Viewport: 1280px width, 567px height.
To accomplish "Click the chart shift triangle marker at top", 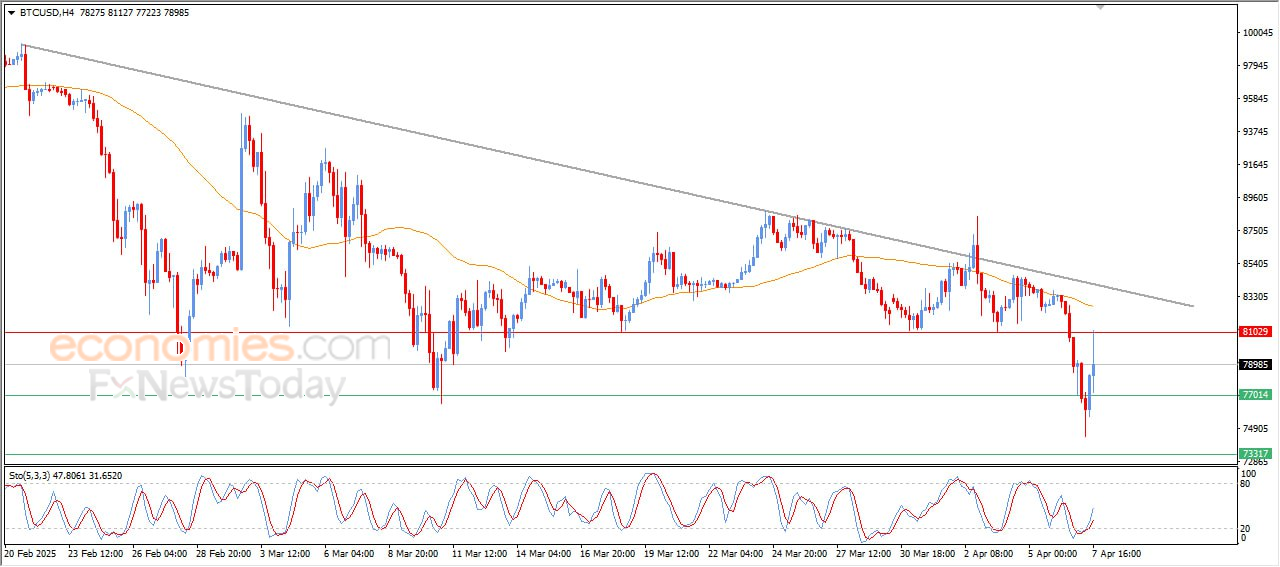I will pyautogui.click(x=1102, y=7).
